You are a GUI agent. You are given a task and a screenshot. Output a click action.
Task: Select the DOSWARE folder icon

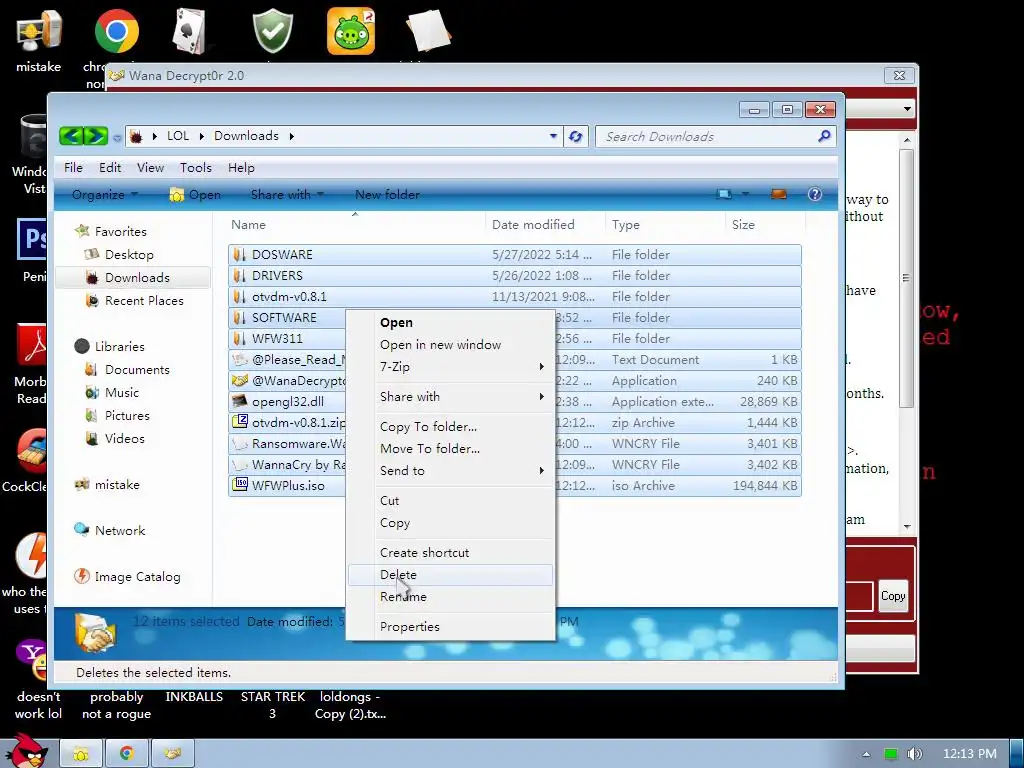point(240,254)
